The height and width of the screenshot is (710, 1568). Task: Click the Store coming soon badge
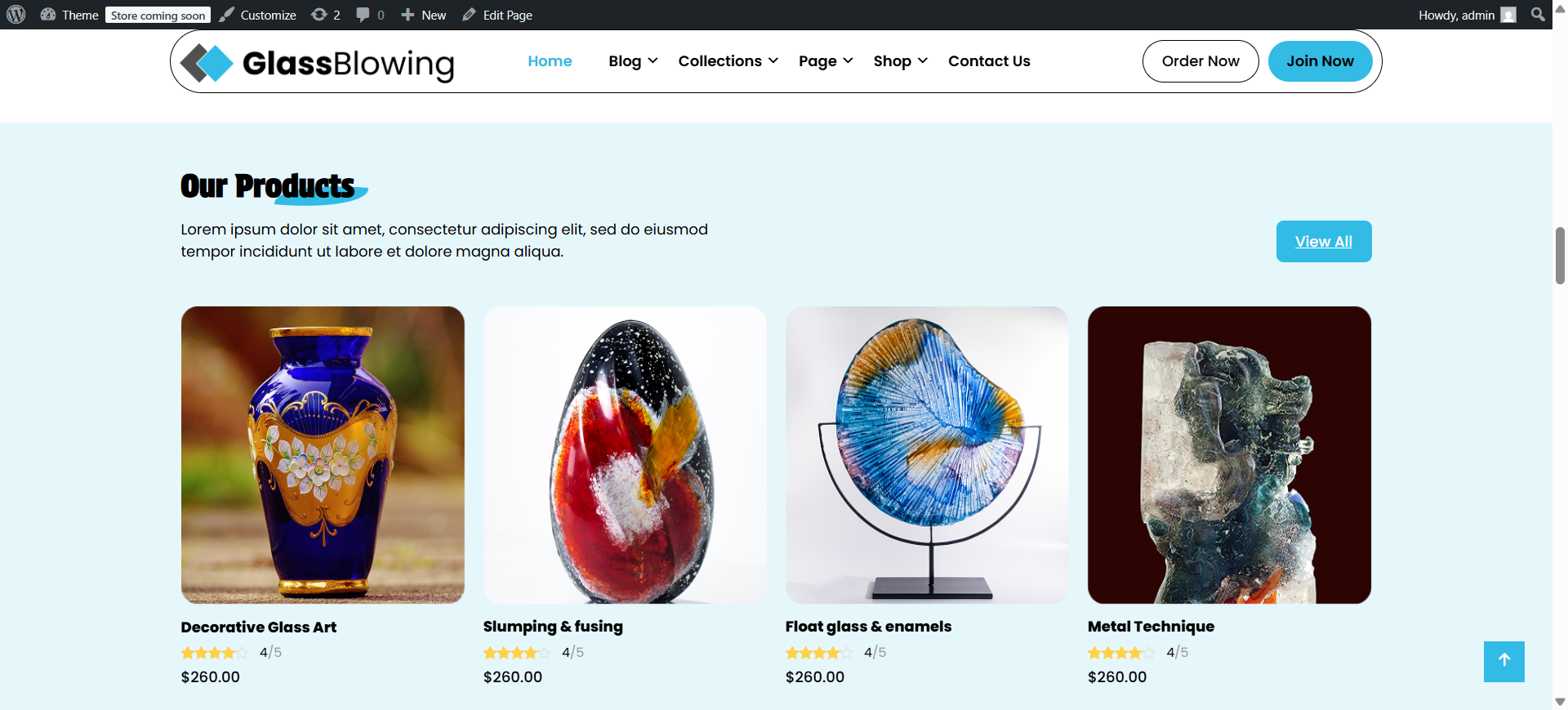[158, 15]
